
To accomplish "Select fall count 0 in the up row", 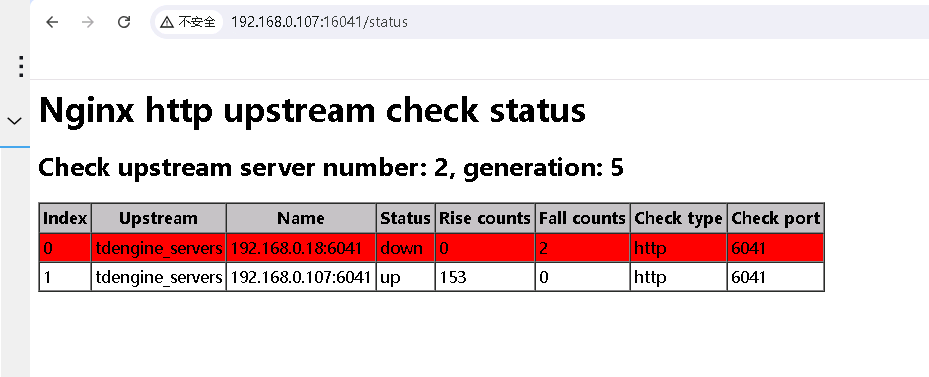I will pyautogui.click(x=582, y=277).
